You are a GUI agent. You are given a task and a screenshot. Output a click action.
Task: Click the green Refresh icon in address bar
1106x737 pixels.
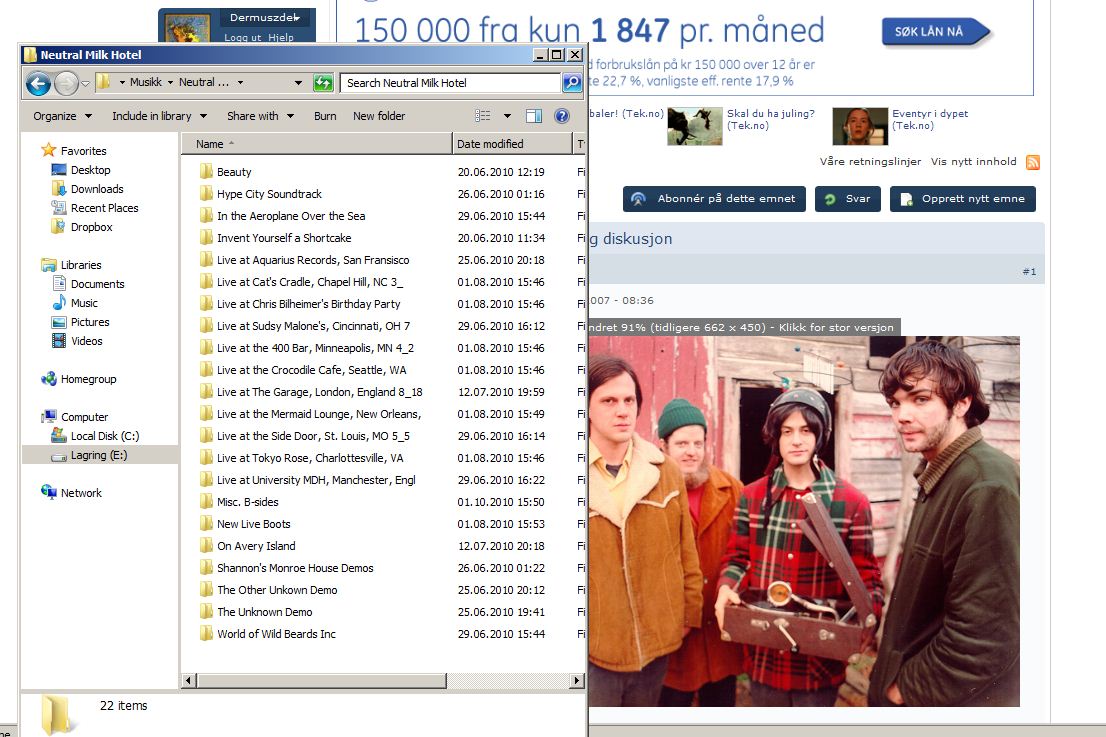pos(323,83)
